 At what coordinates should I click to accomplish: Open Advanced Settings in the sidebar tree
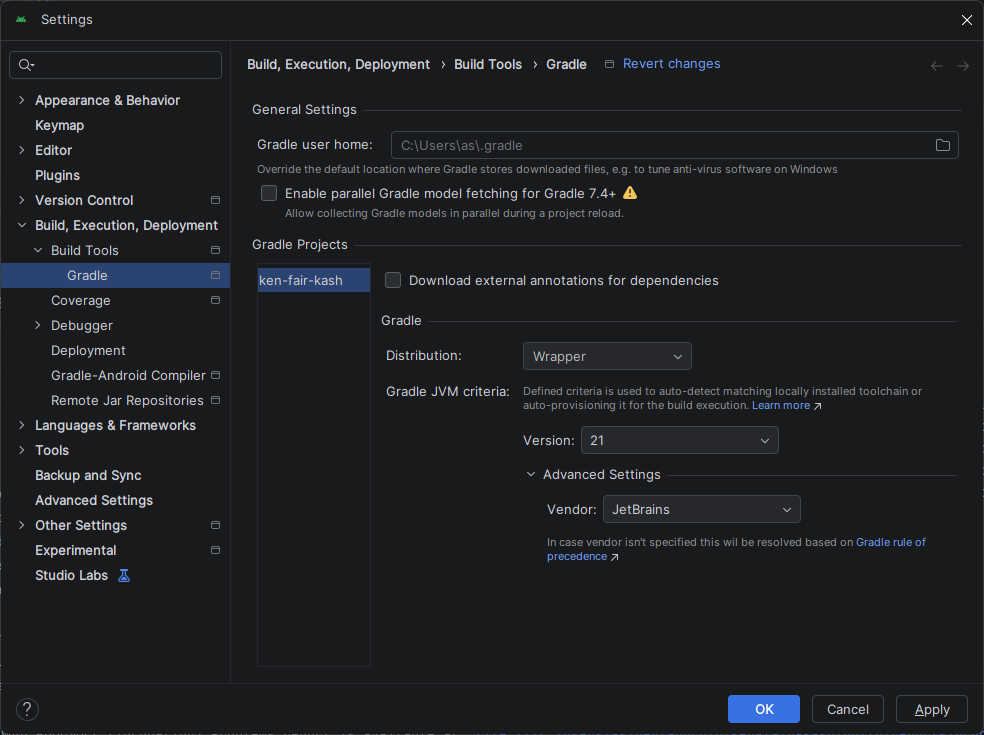tap(94, 500)
